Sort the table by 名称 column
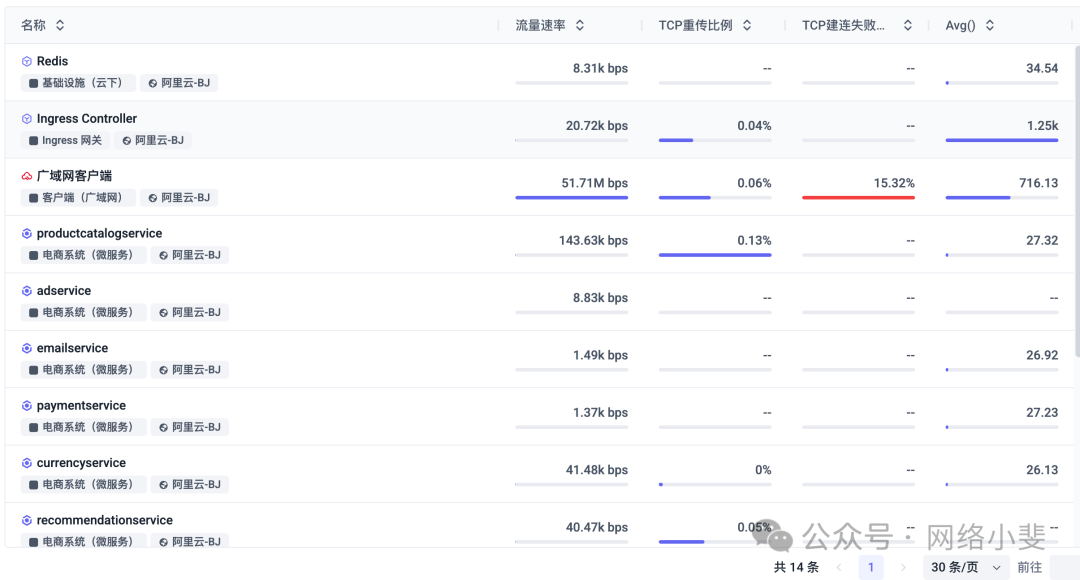 [60, 25]
